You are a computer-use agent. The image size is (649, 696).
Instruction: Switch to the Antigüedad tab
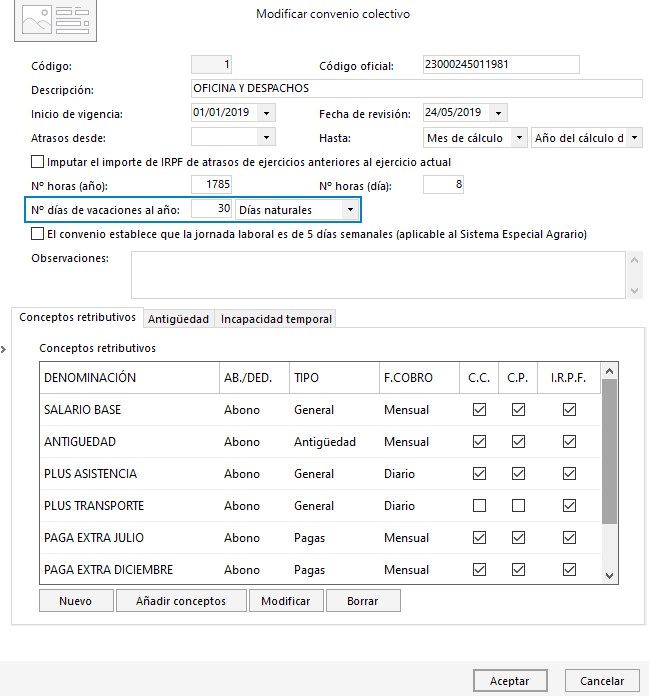(178, 319)
